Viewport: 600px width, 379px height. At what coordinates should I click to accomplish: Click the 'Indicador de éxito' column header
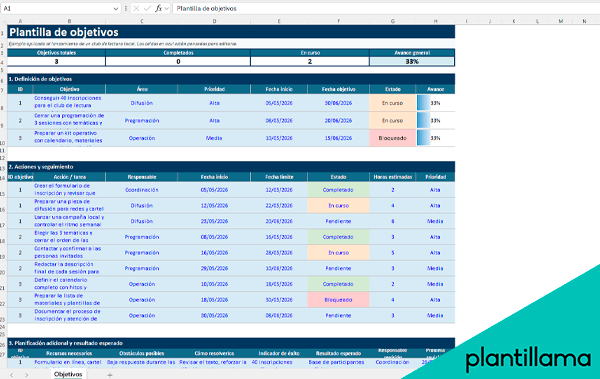pyautogui.click(x=279, y=353)
